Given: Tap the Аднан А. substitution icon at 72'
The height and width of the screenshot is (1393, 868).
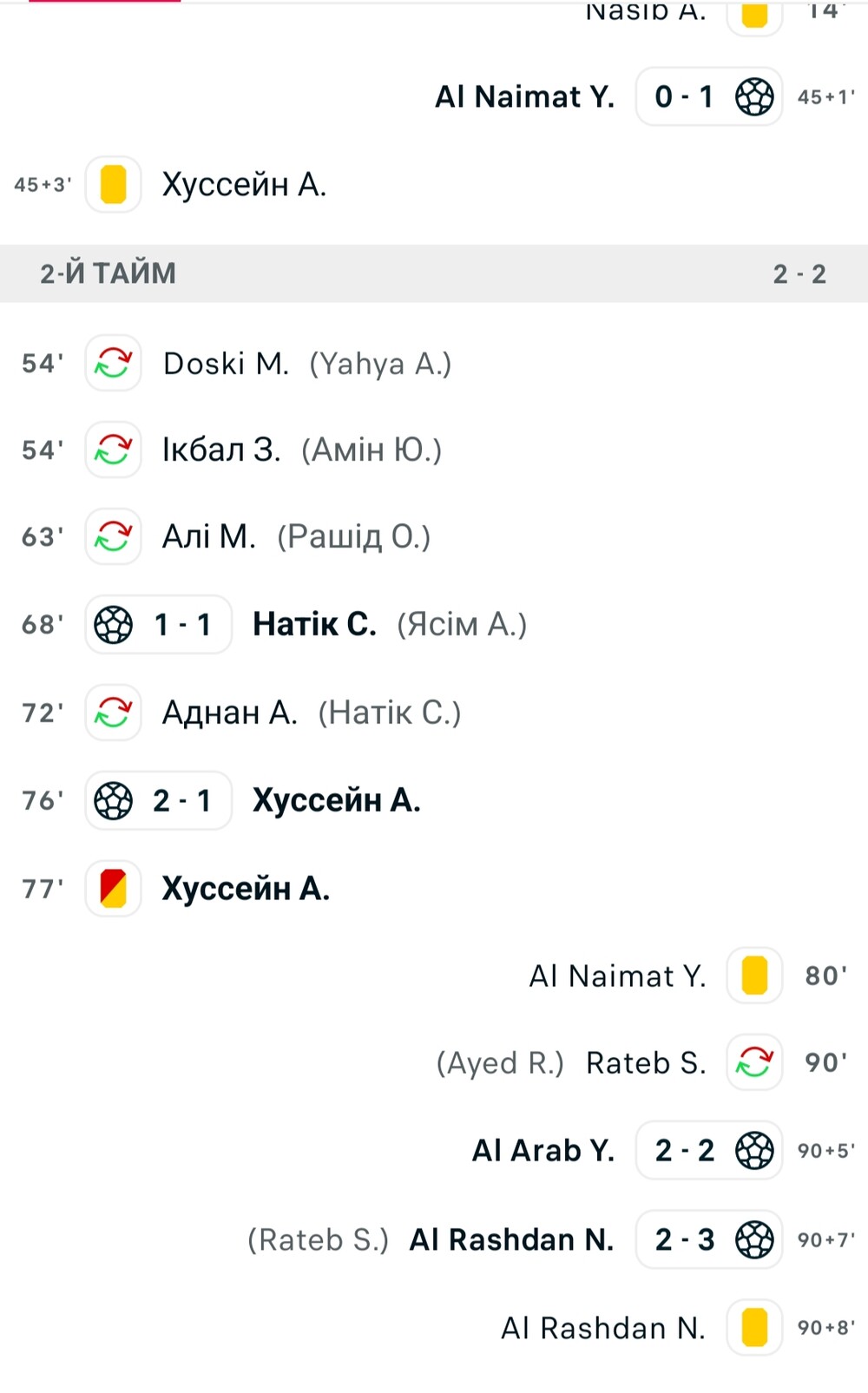Looking at the screenshot, I should pyautogui.click(x=113, y=713).
